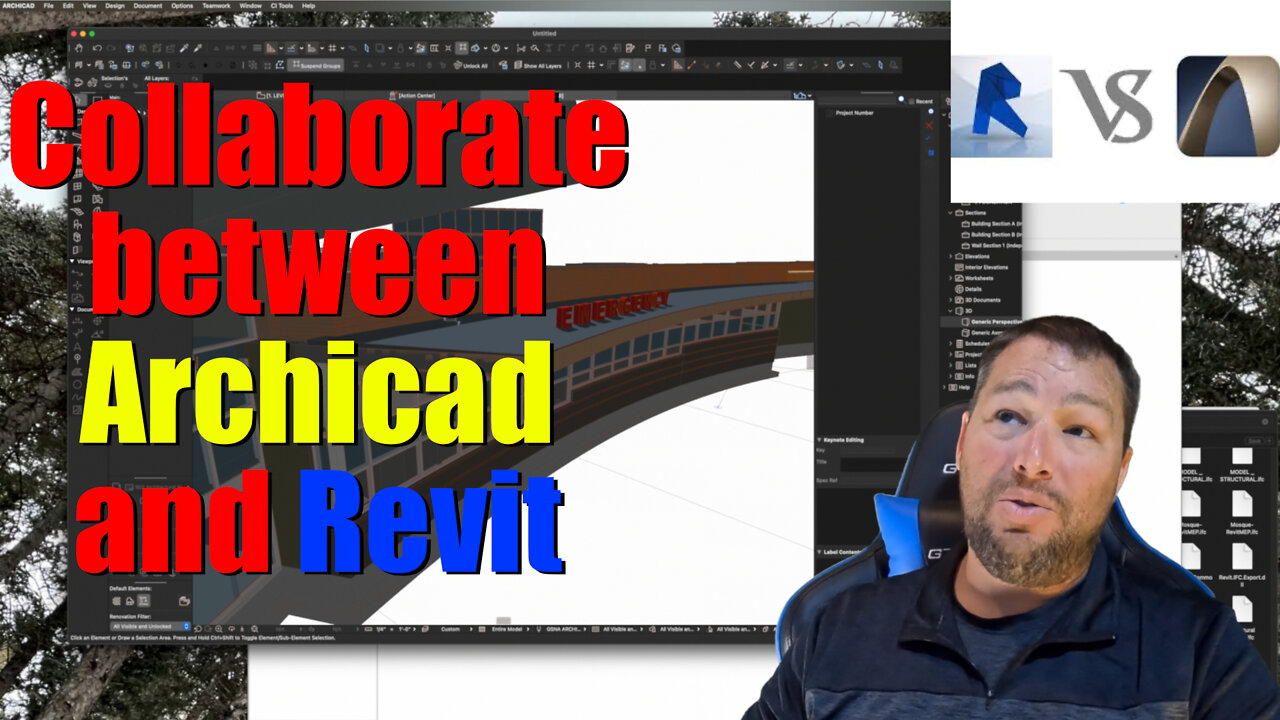The width and height of the screenshot is (1280, 720).
Task: Open the CI Tools menu
Action: point(281,6)
